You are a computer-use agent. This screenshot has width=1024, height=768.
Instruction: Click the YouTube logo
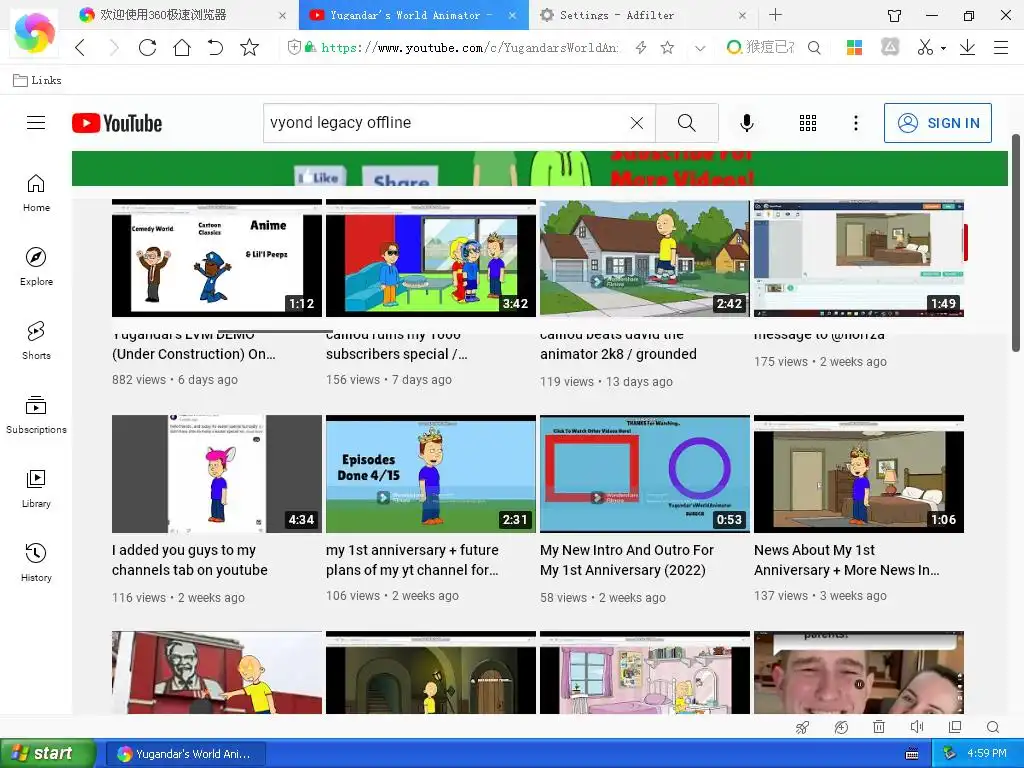click(x=117, y=123)
